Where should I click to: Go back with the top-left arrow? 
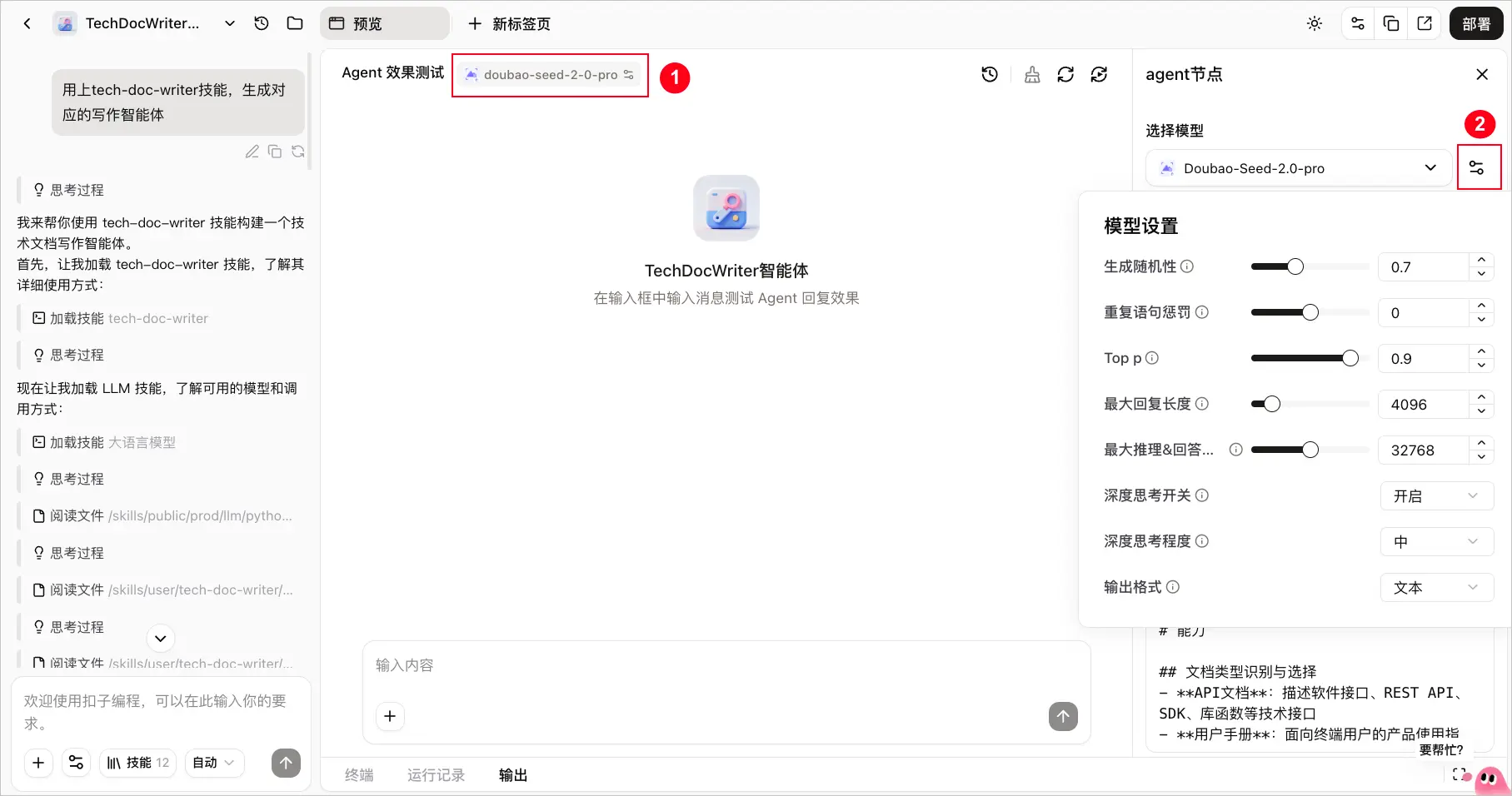27,23
